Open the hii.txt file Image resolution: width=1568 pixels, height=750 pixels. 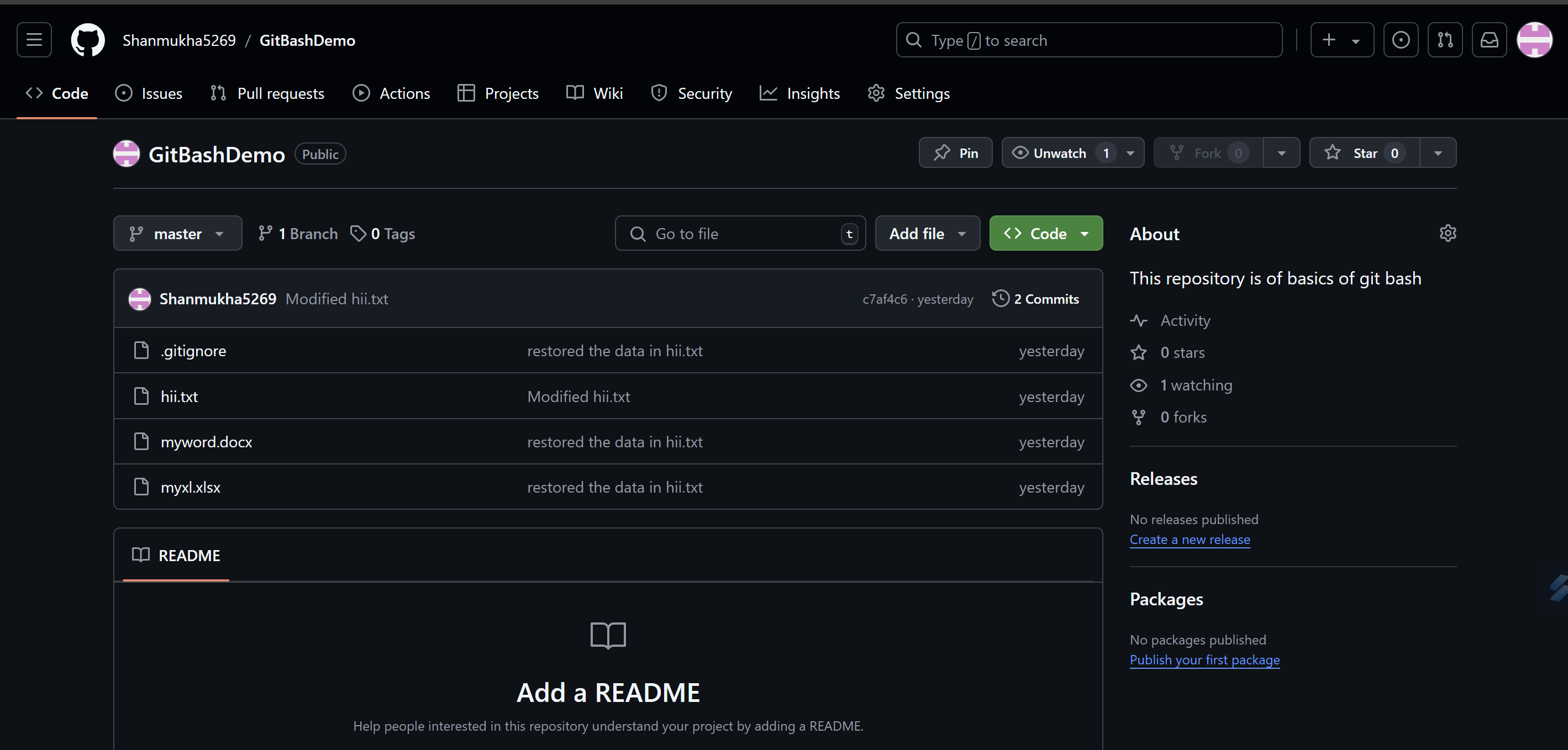pos(179,397)
